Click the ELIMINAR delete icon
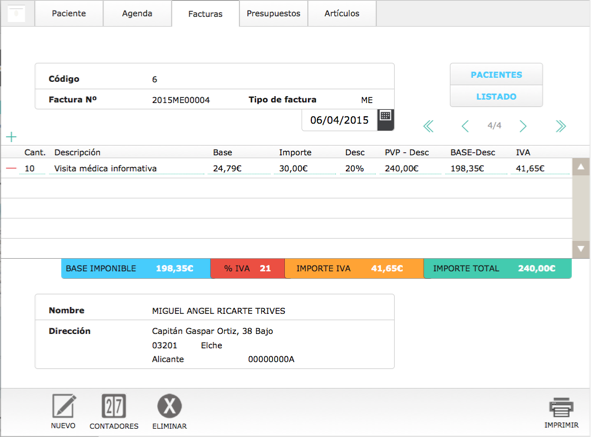This screenshot has width=591, height=437. (x=169, y=406)
